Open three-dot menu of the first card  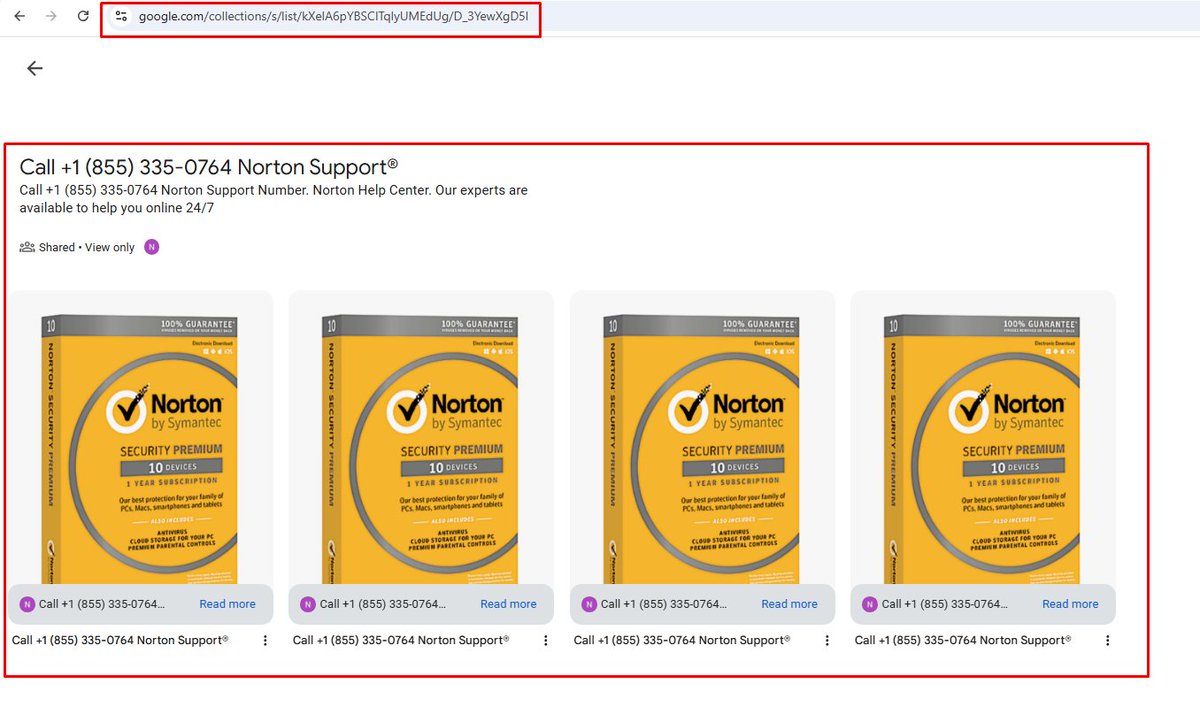265,640
